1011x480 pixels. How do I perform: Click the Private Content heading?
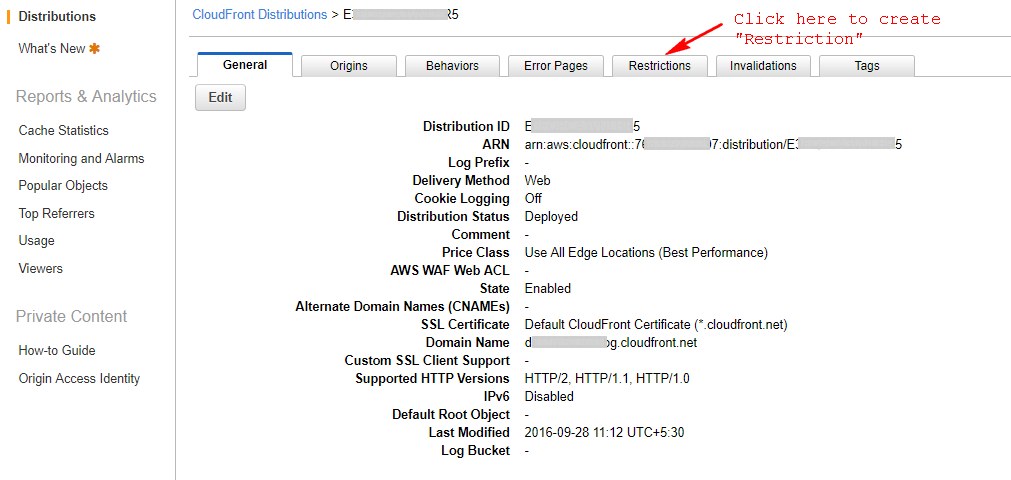click(71, 317)
